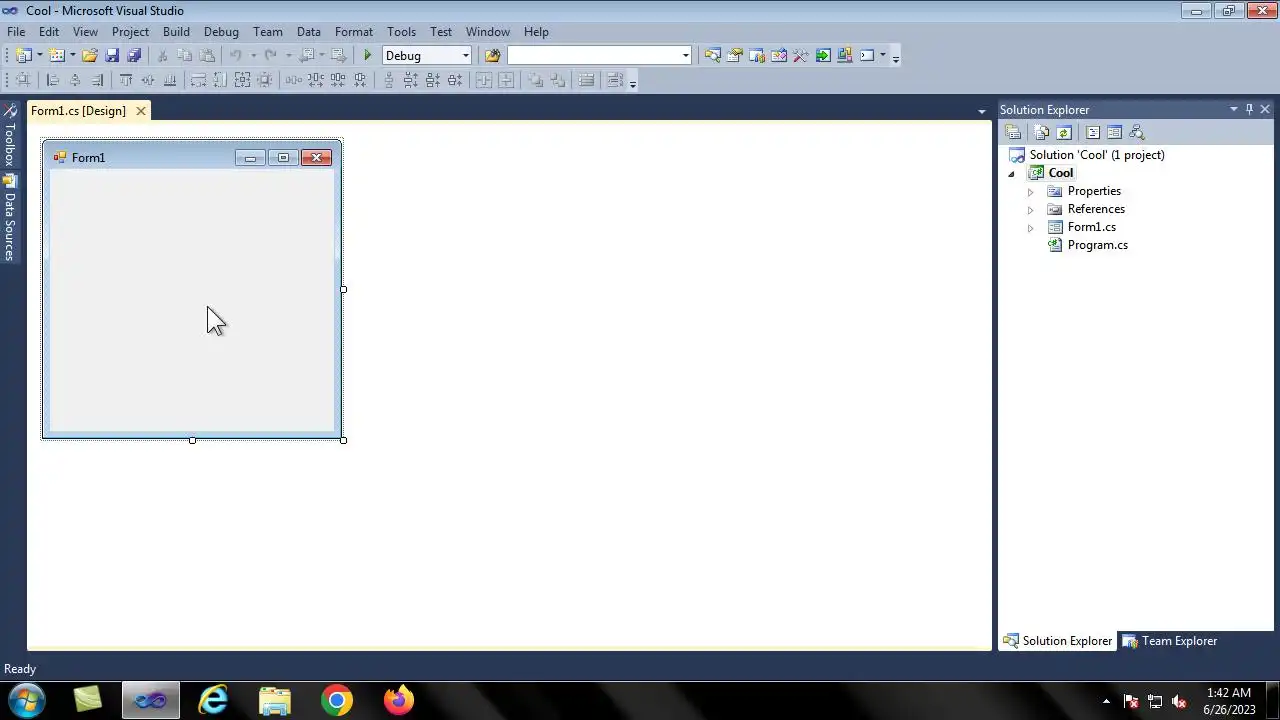This screenshot has width=1280, height=720.
Task: Open Extension Manager from the toolbar
Action: click(845, 56)
